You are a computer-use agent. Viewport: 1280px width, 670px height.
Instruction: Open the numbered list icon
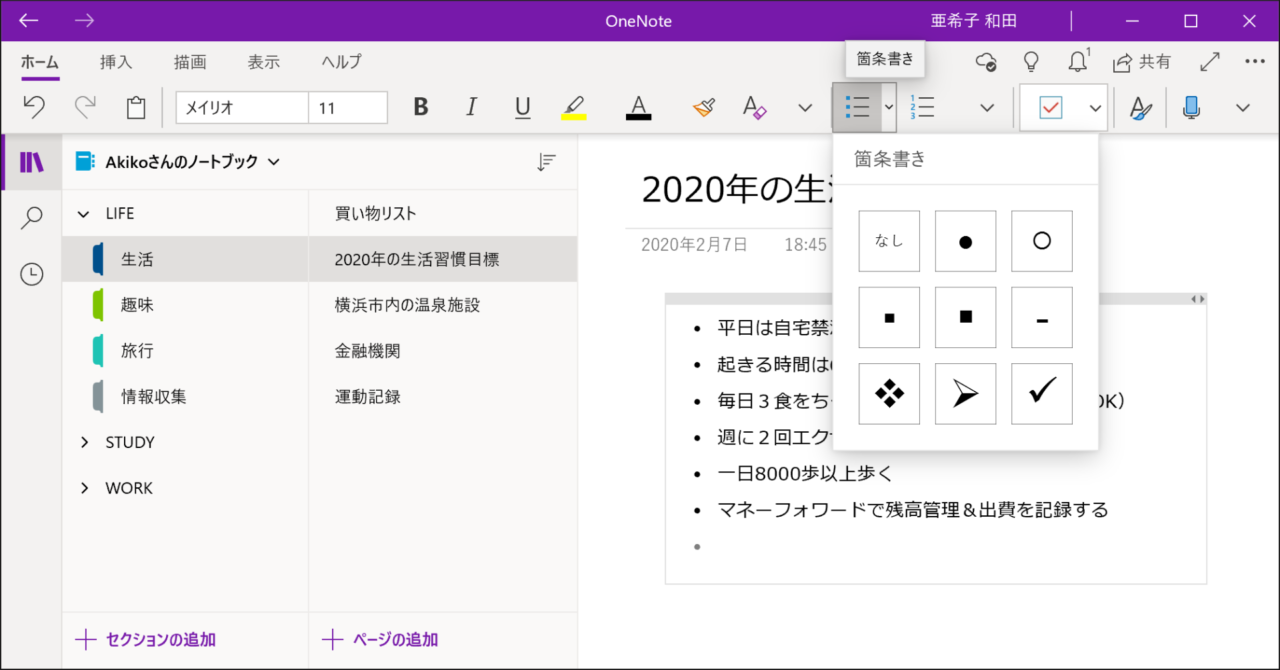pyautogui.click(x=921, y=108)
